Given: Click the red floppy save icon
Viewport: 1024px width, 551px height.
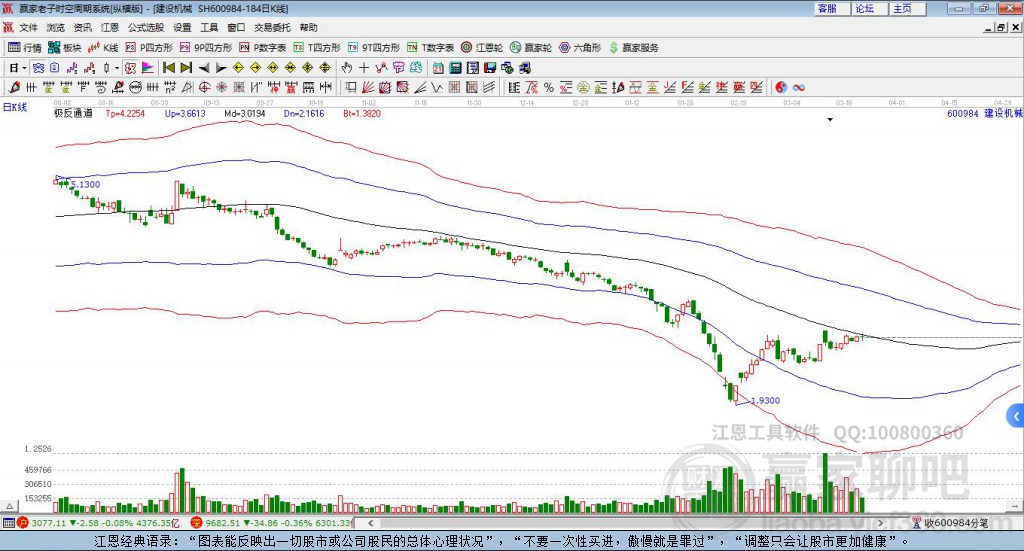Looking at the screenshot, I should point(490,68).
